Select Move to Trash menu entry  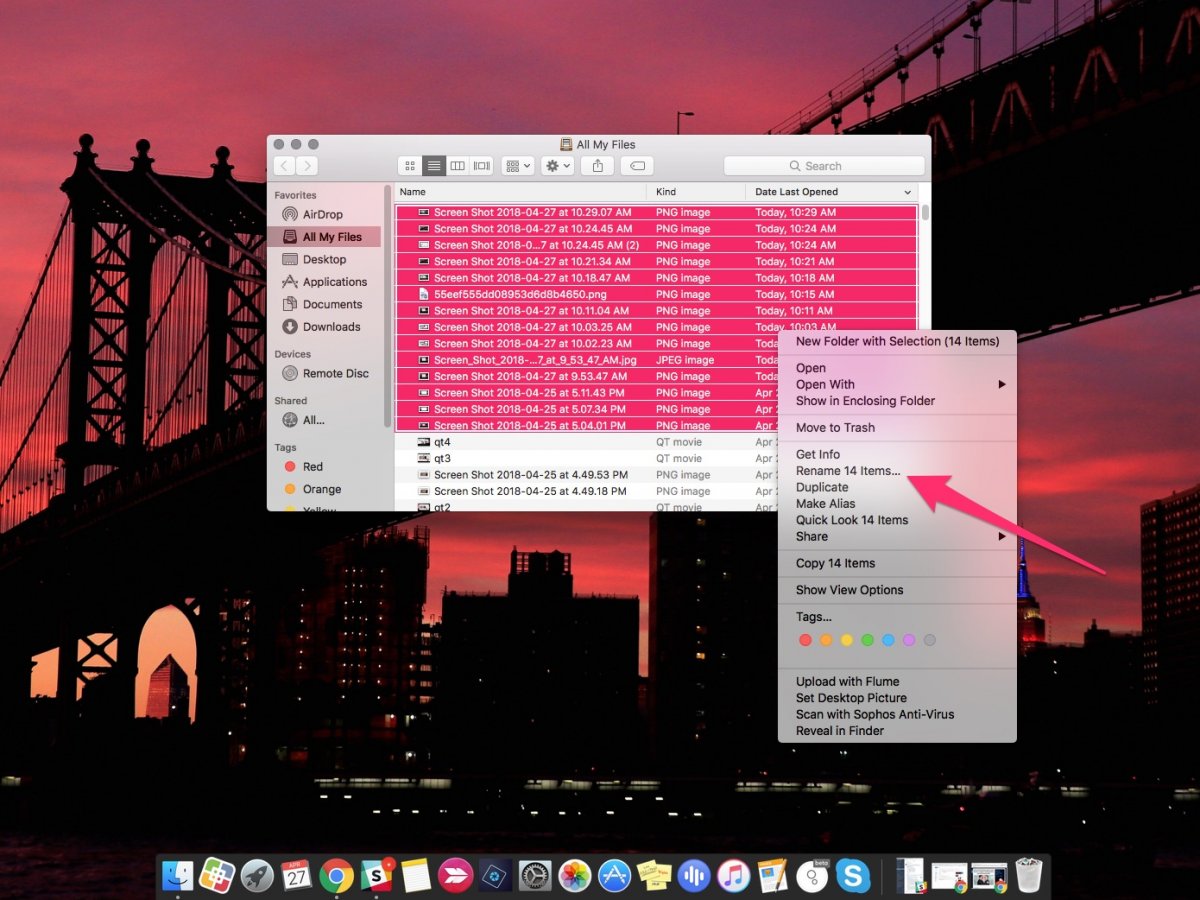point(835,427)
